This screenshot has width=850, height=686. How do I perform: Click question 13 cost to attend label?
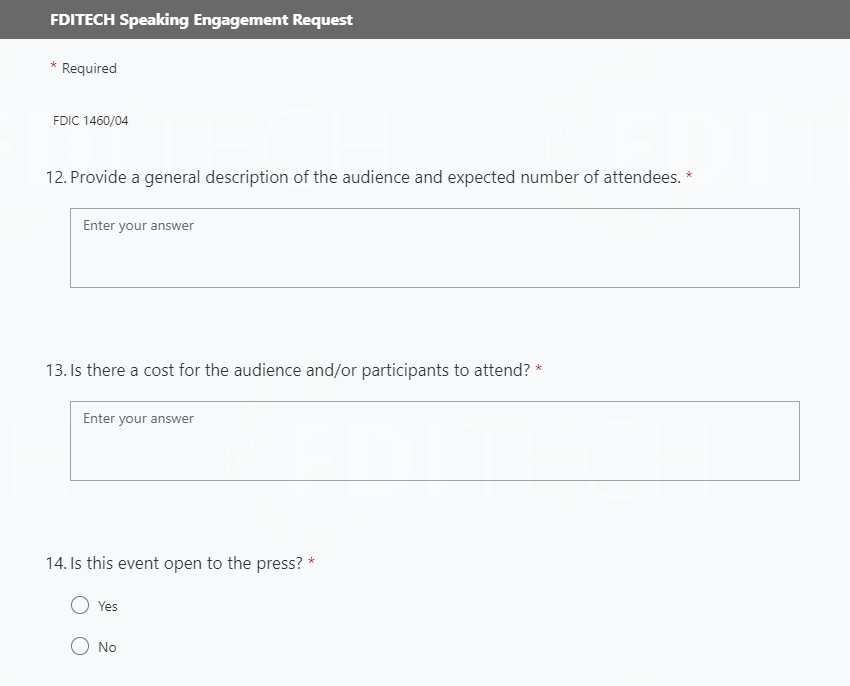300,371
